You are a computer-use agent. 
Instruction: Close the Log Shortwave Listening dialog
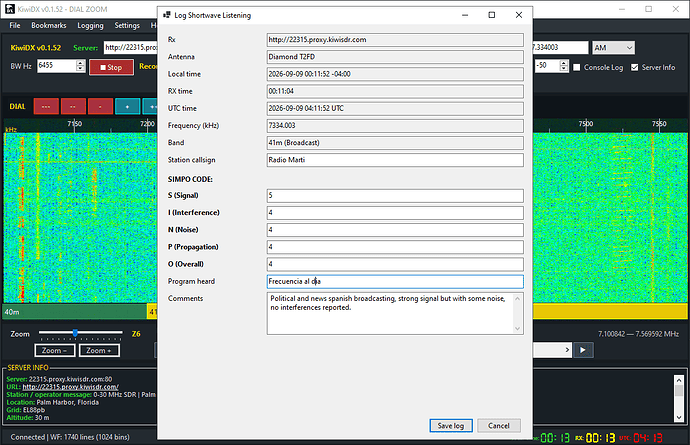(519, 15)
